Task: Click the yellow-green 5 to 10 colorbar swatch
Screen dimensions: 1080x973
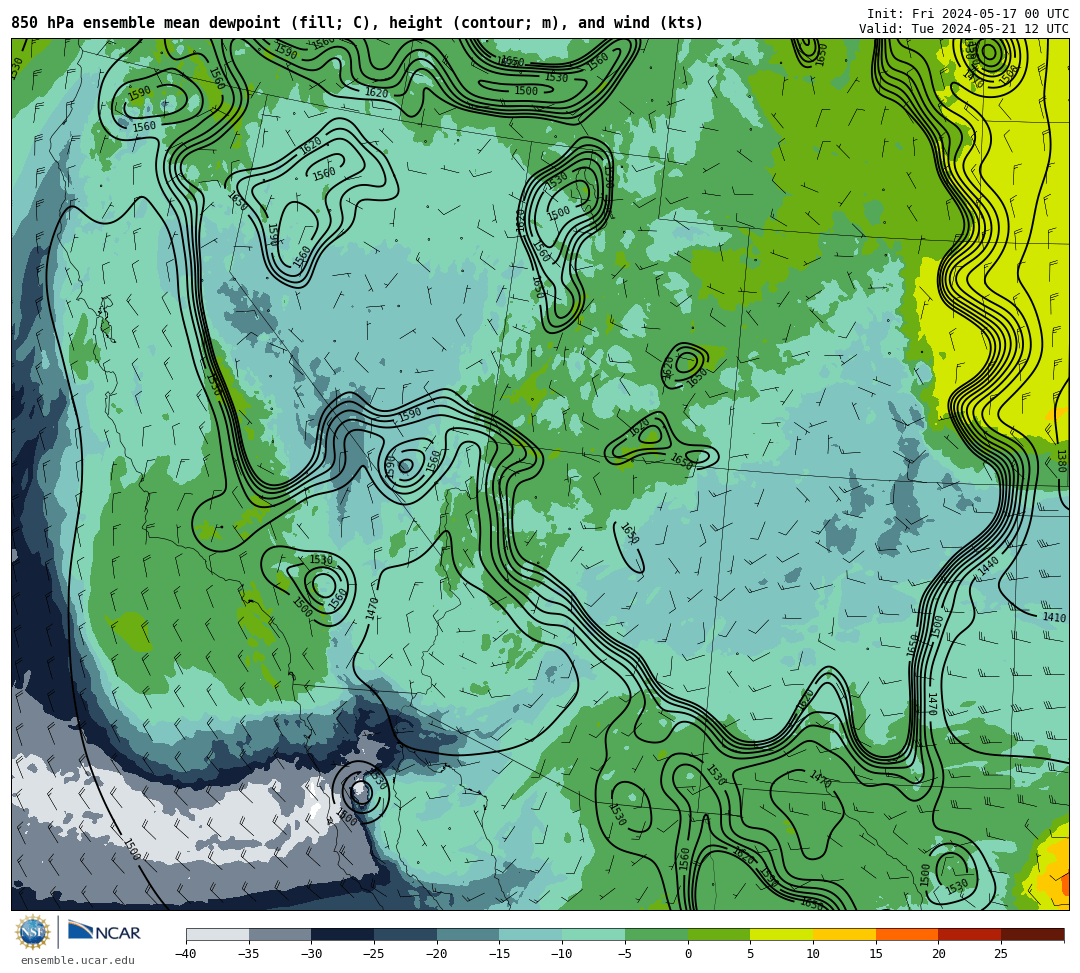Action: [x=782, y=934]
